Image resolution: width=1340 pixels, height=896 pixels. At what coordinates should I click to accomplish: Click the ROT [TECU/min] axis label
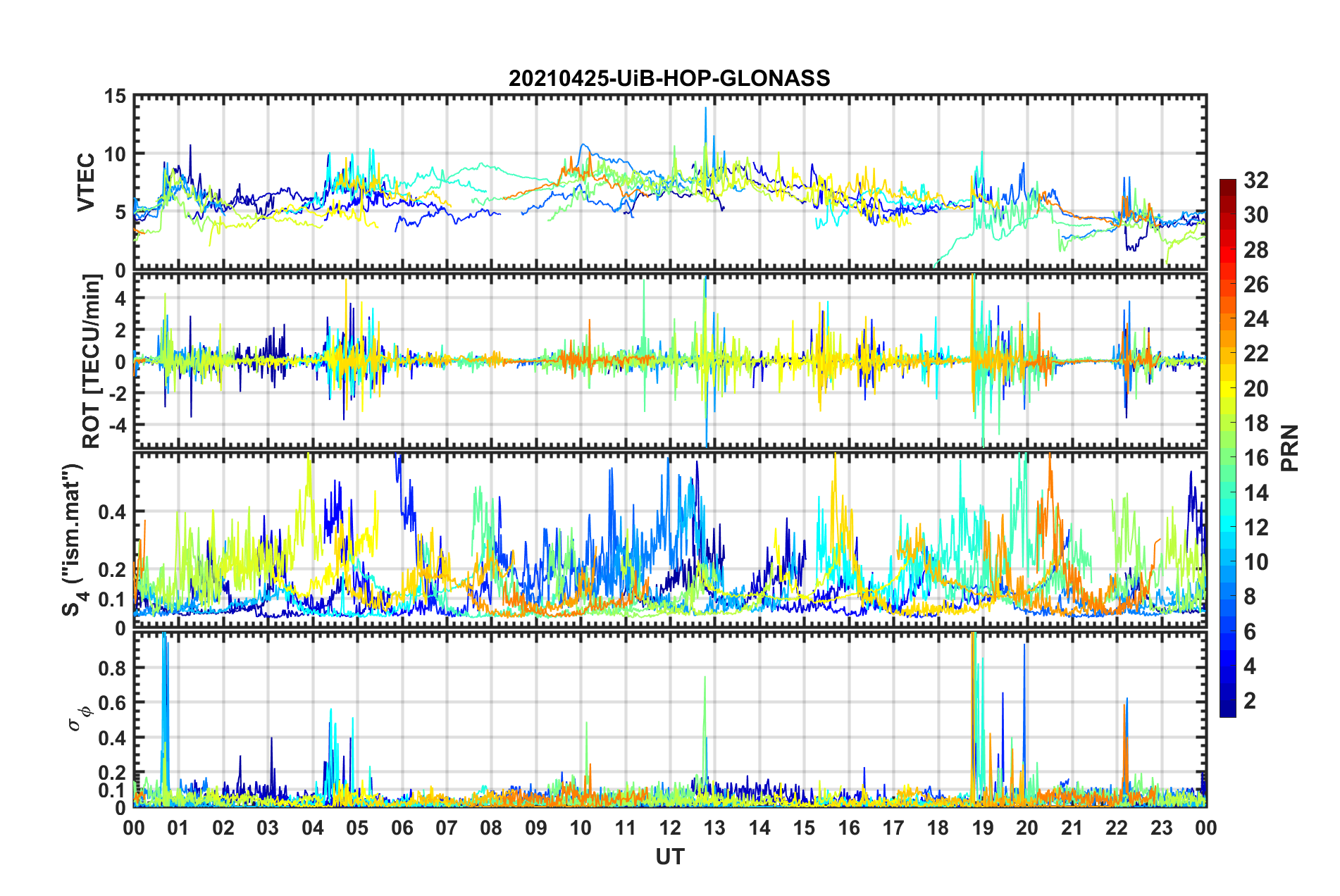pos(92,361)
